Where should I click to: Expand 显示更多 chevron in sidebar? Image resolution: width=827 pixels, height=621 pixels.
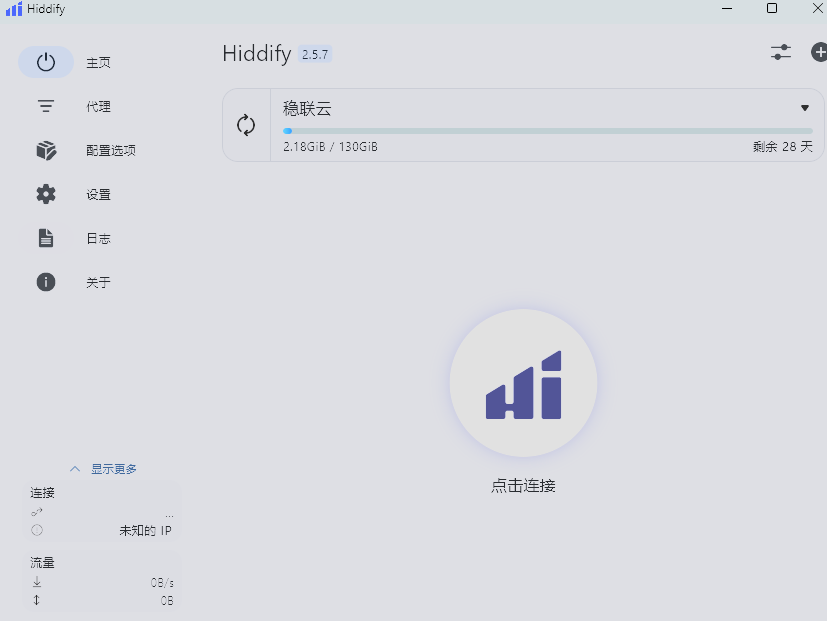click(x=75, y=468)
